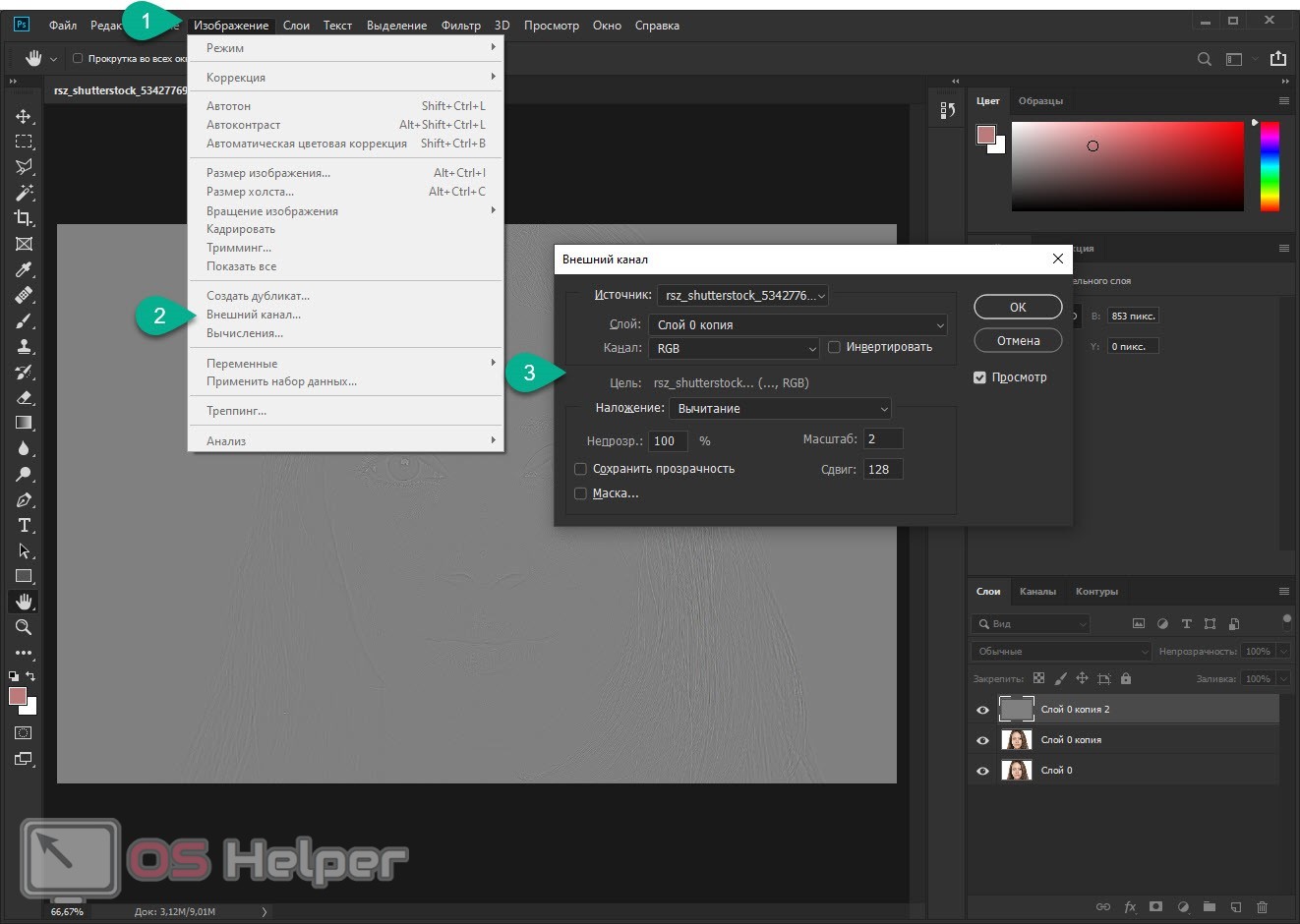Click the Create new layer icon
Viewport: 1300px width, 924px height.
point(1236,907)
